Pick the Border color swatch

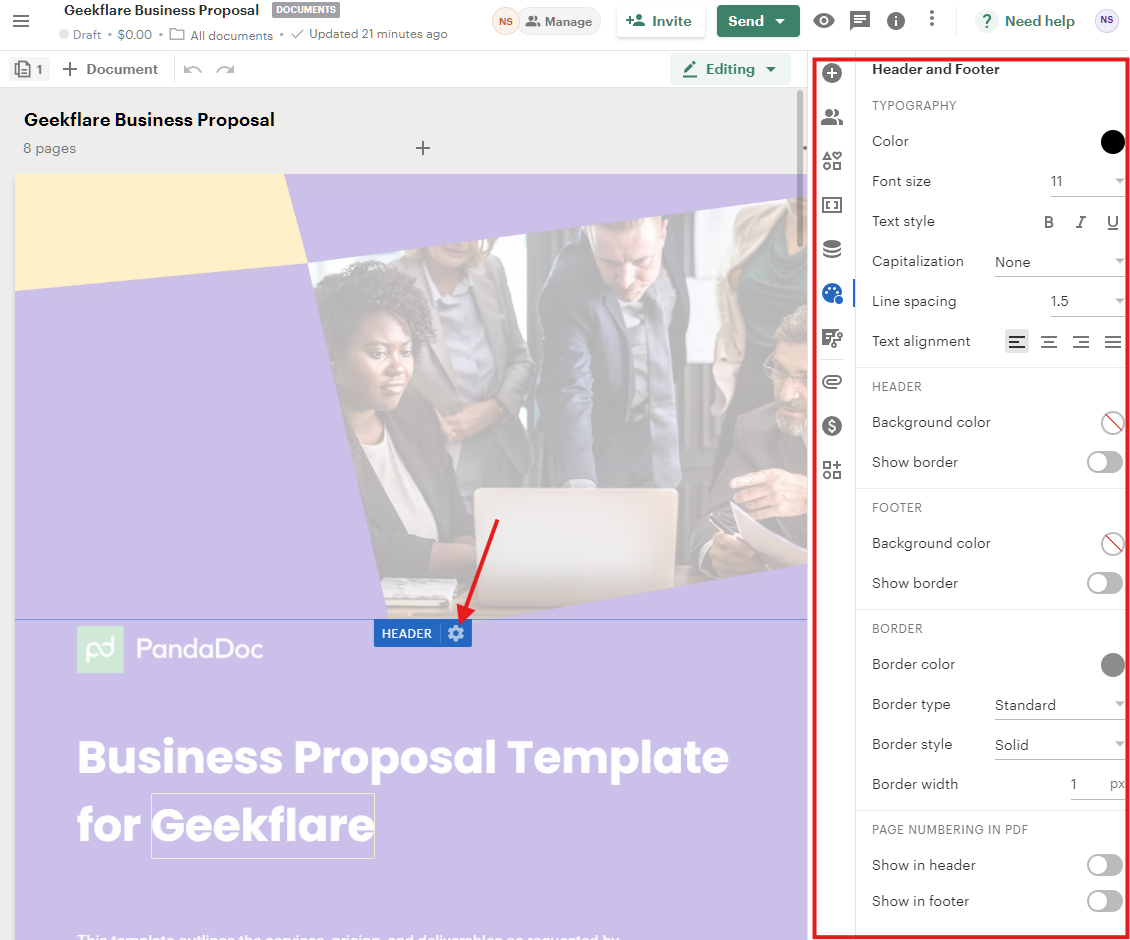tap(1112, 665)
